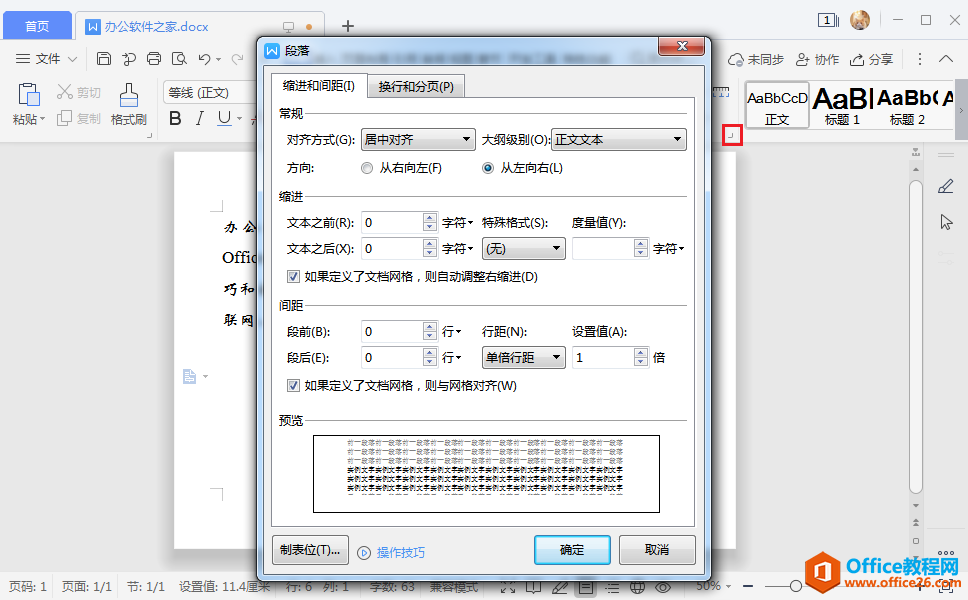
Task: Toggle eye protection mode icon
Action: click(x=663, y=587)
